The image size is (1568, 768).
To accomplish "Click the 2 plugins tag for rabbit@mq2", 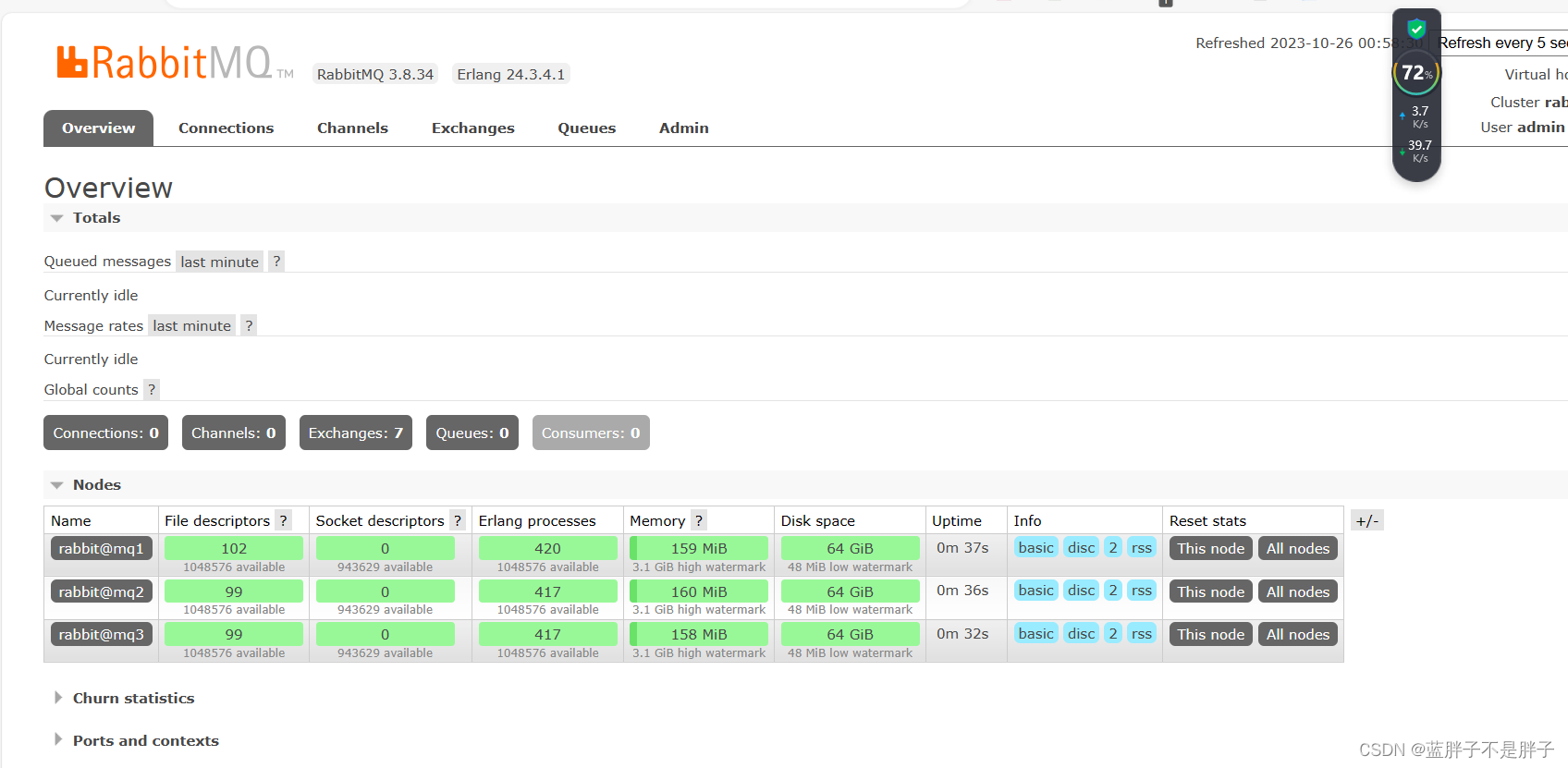I will coord(1113,590).
